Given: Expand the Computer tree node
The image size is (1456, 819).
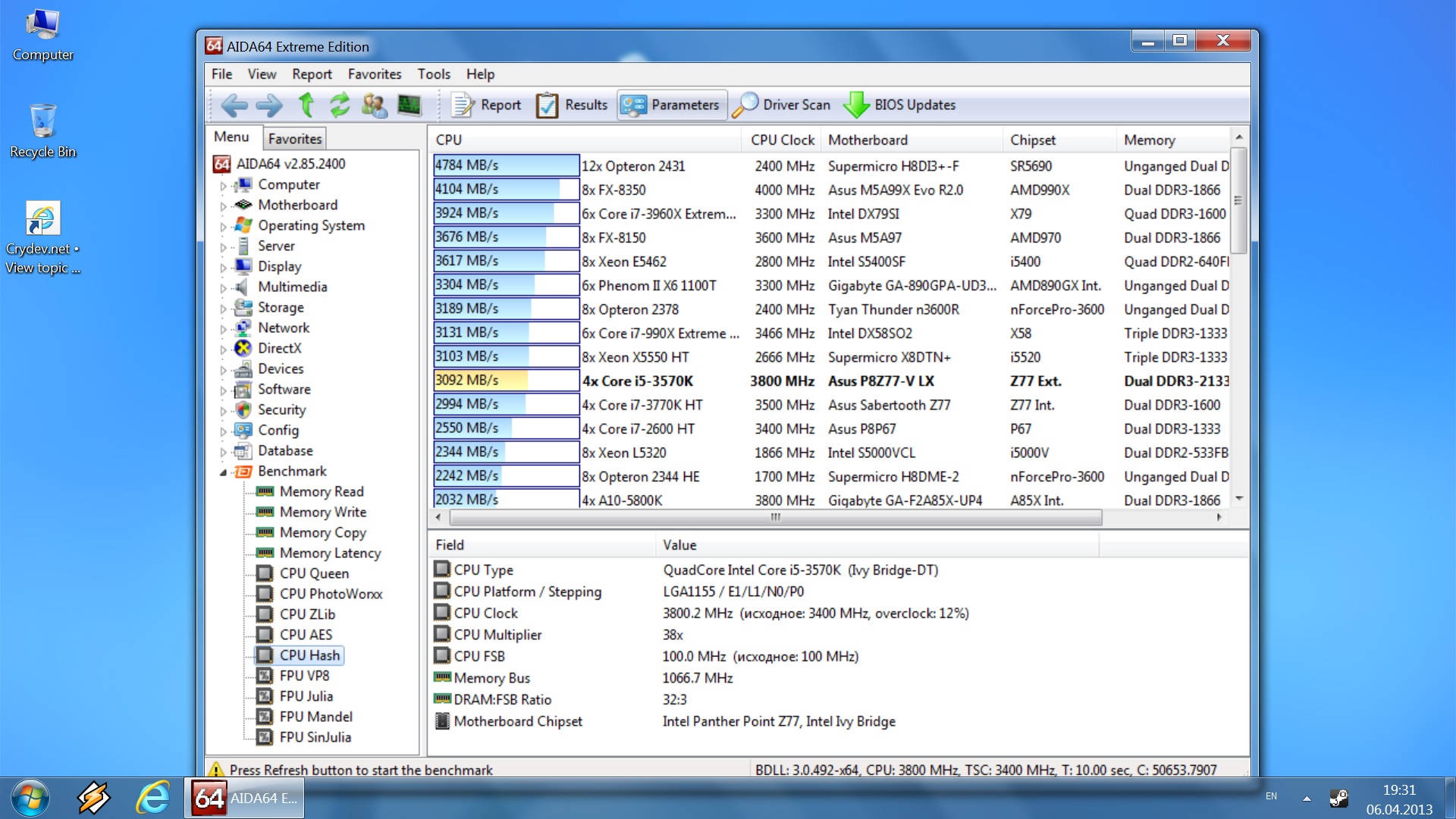Looking at the screenshot, I should [223, 185].
